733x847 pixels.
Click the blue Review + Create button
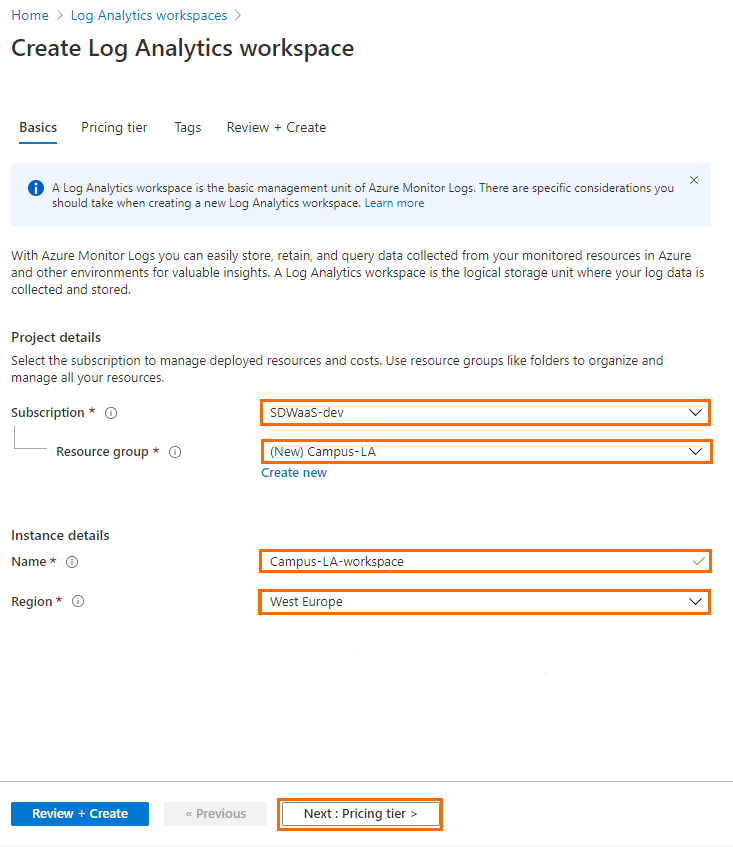(80, 814)
